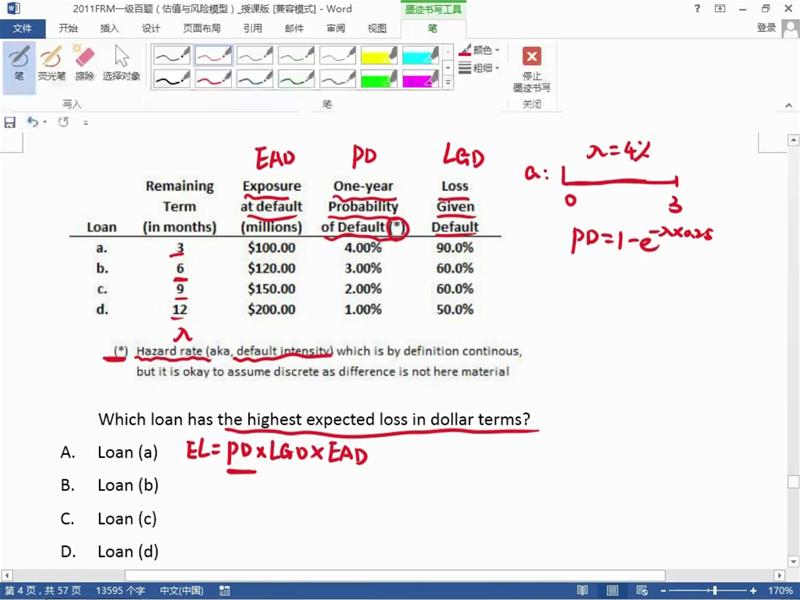Change language 中文(中国) in status bar
800x600 pixels.
point(181,590)
